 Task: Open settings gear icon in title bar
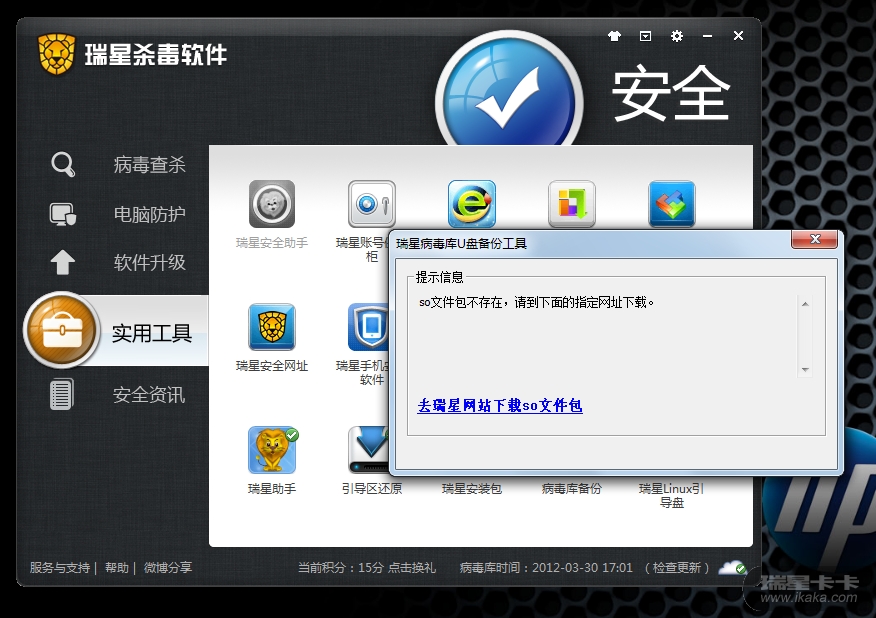point(677,36)
